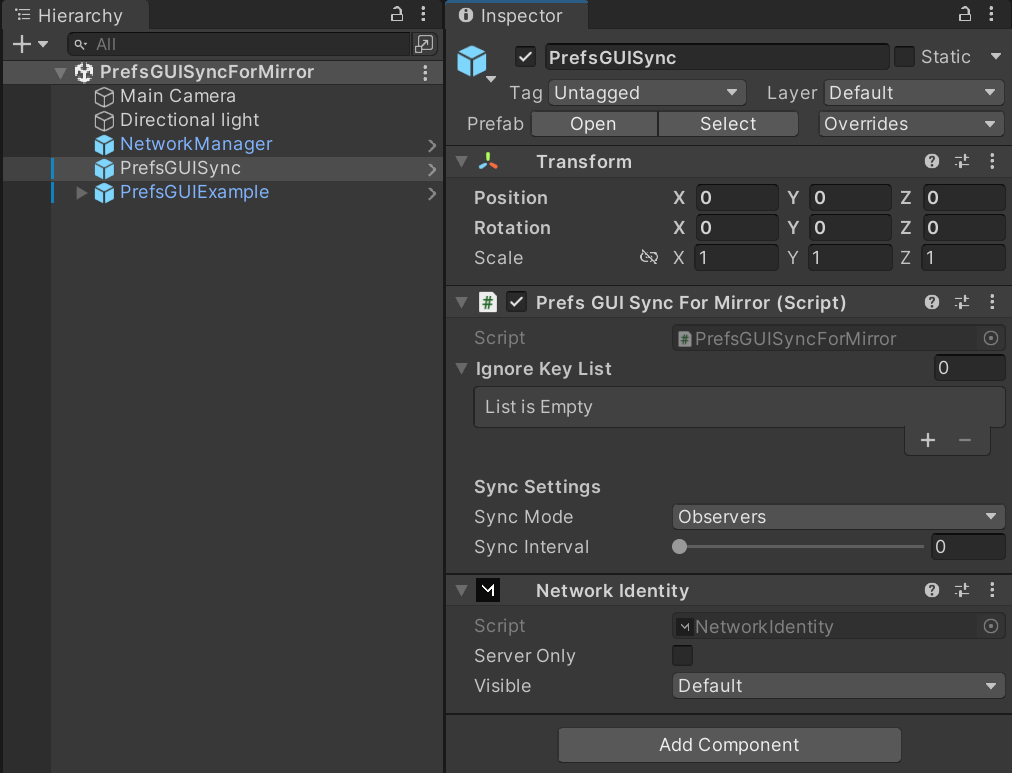This screenshot has height=773, width=1012.
Task: Open scene options for PrefsGUISyncForMirror
Action: (425, 72)
